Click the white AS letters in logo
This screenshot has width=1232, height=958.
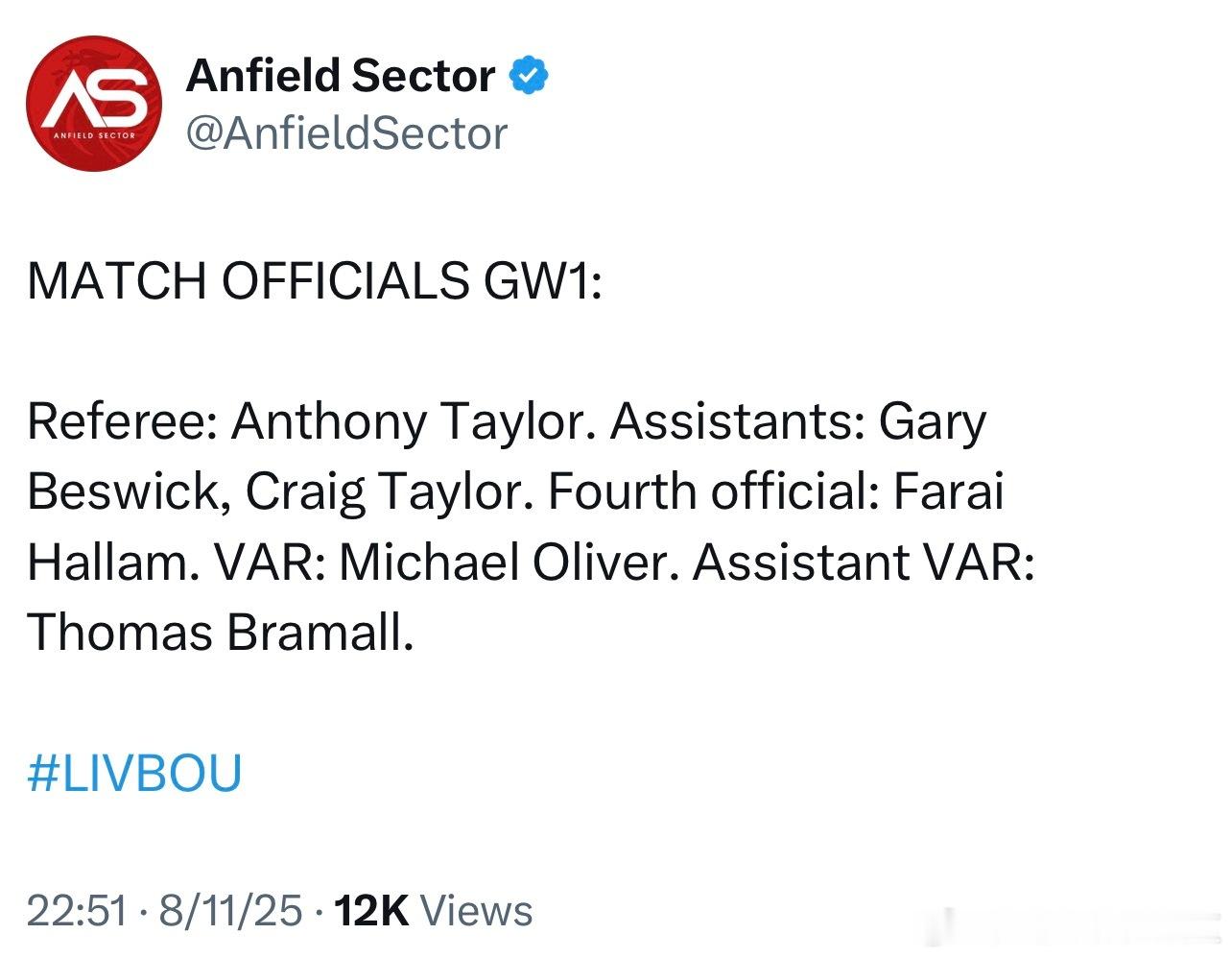coord(93,96)
